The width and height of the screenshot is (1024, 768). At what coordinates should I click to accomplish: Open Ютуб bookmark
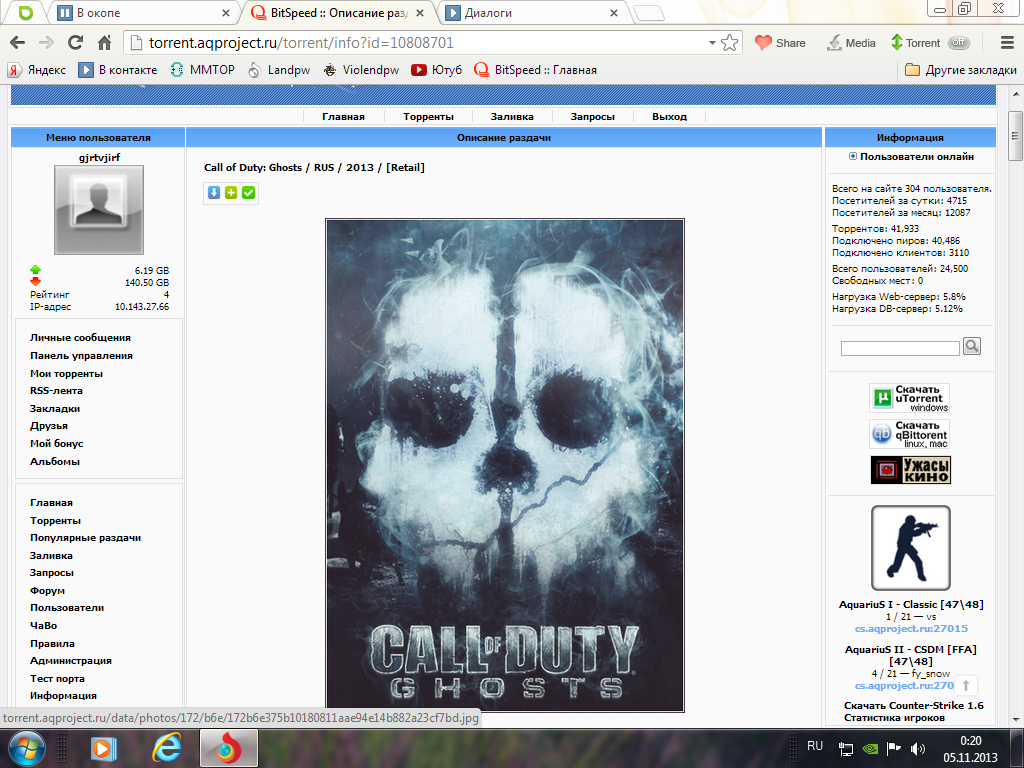coord(436,70)
